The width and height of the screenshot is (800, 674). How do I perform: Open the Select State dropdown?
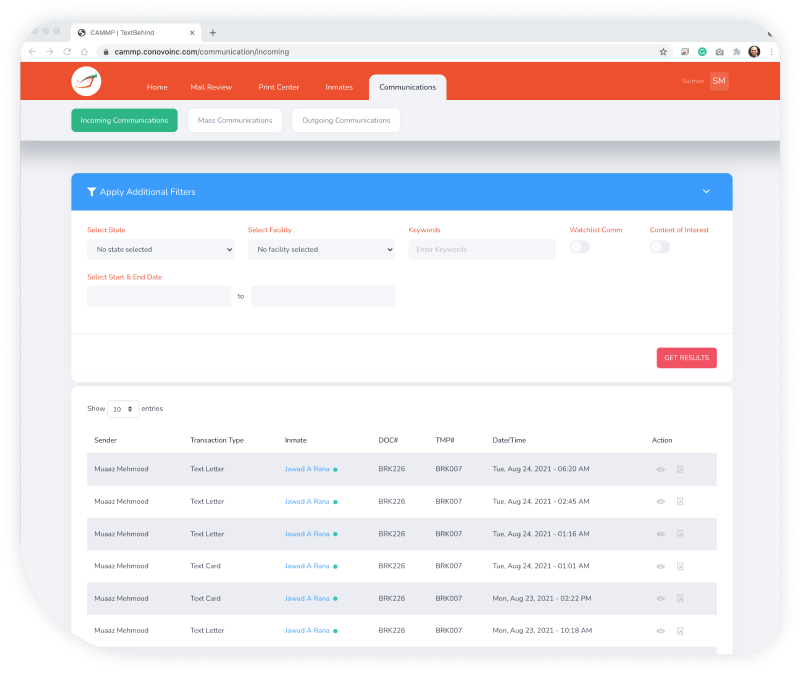[160, 250]
